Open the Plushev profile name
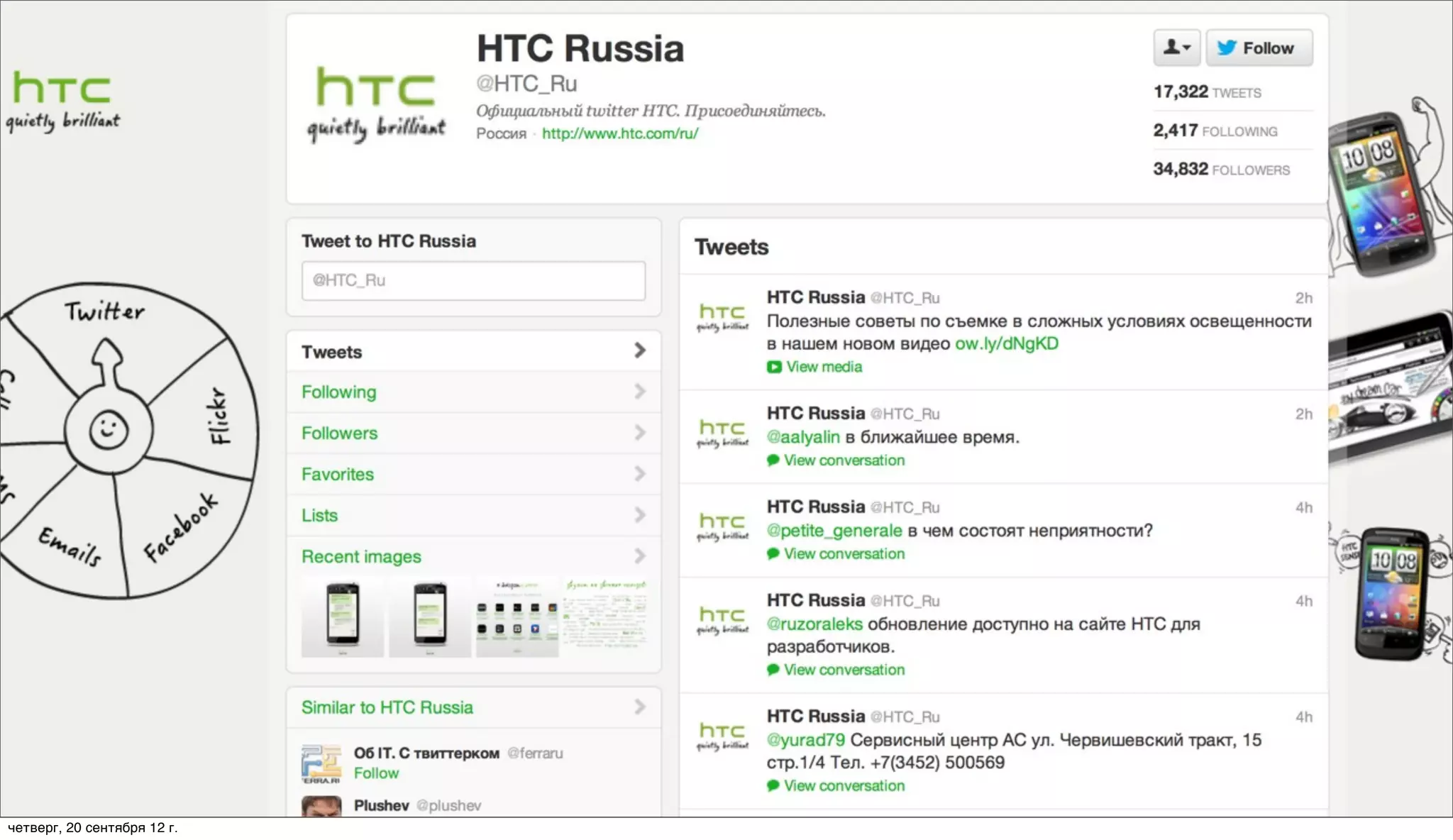1453x840 pixels. 381,806
